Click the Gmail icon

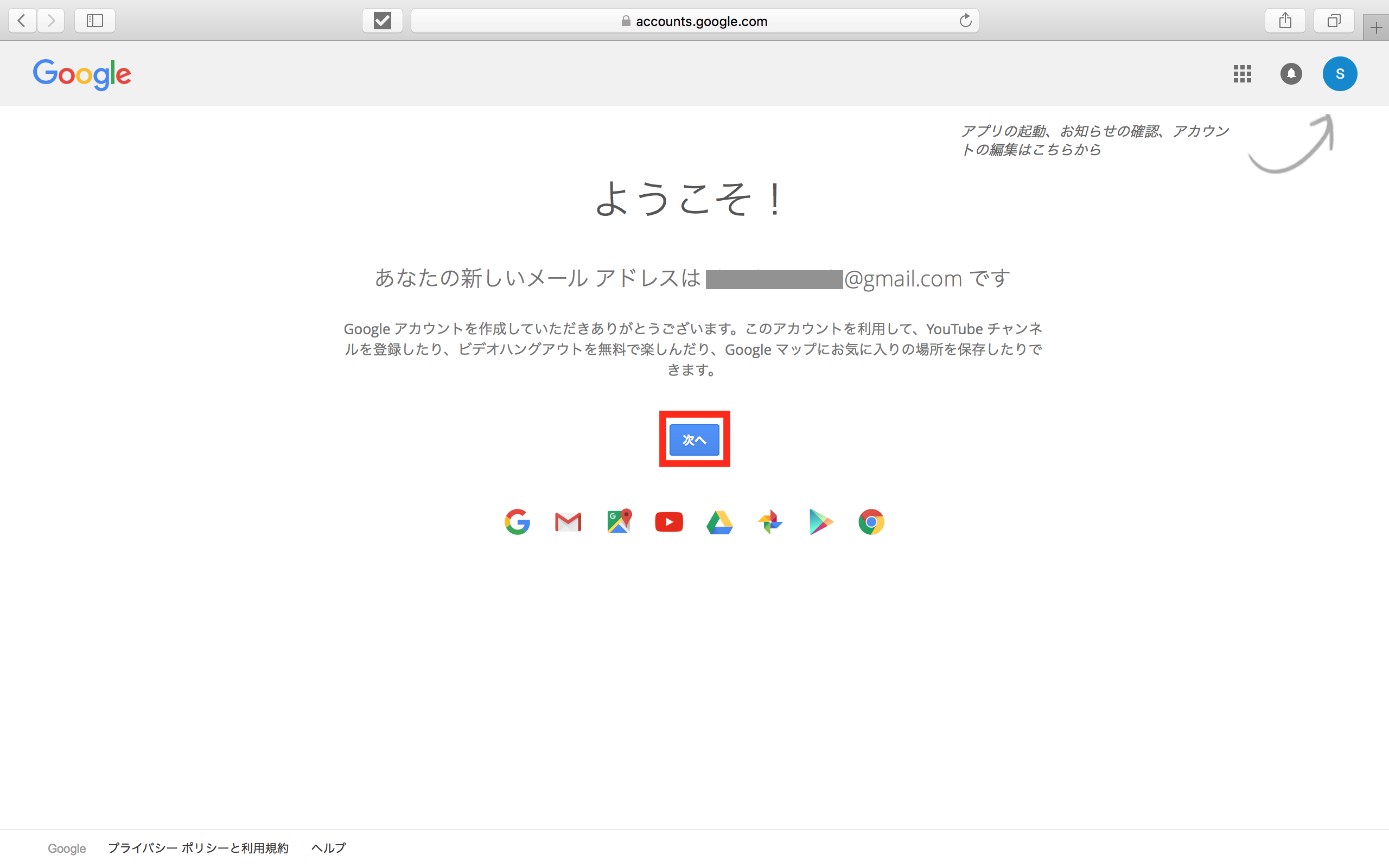coord(568,522)
